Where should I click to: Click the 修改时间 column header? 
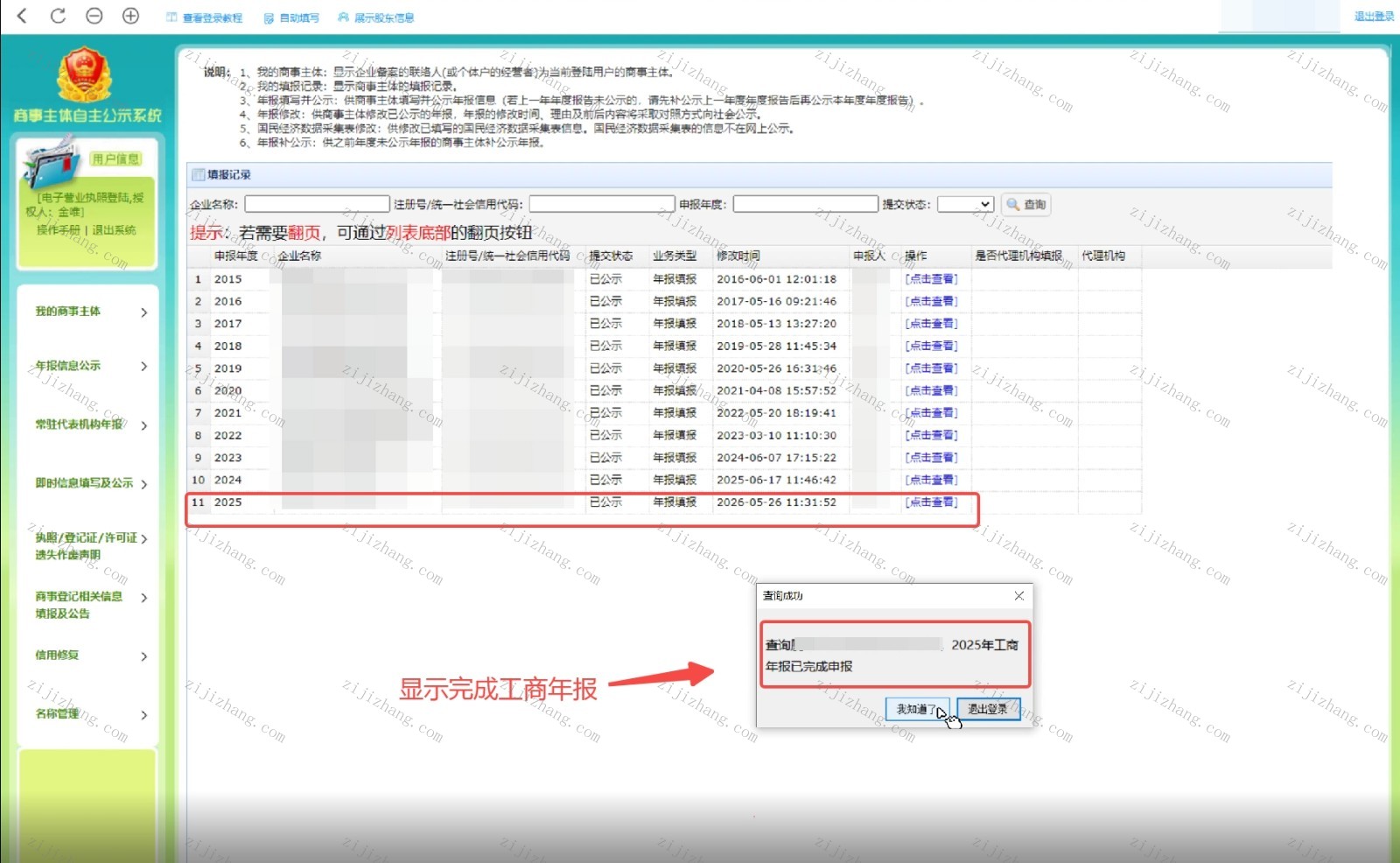pyautogui.click(x=738, y=256)
